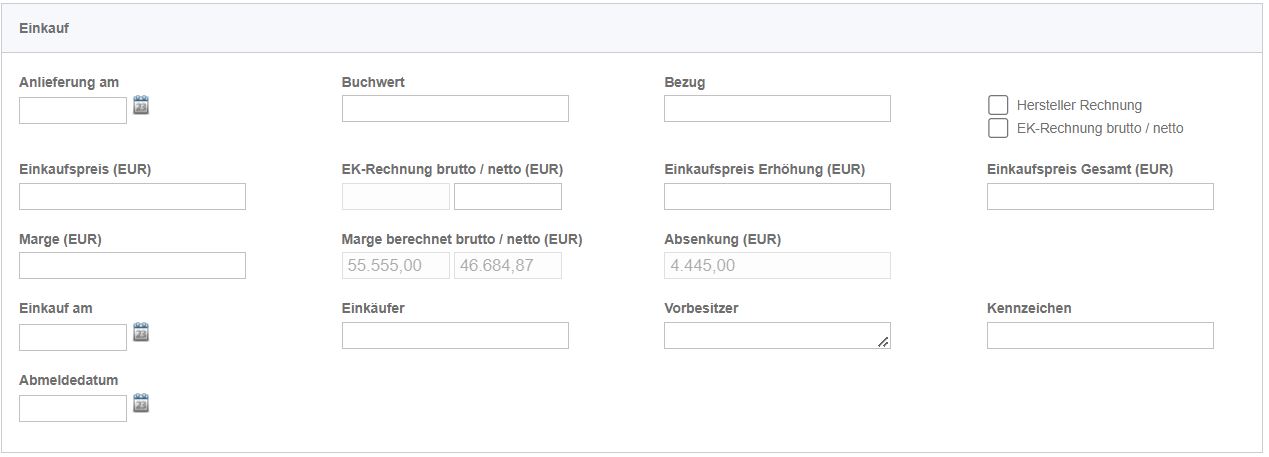Focus the Marge (EUR) input

(x=132, y=266)
